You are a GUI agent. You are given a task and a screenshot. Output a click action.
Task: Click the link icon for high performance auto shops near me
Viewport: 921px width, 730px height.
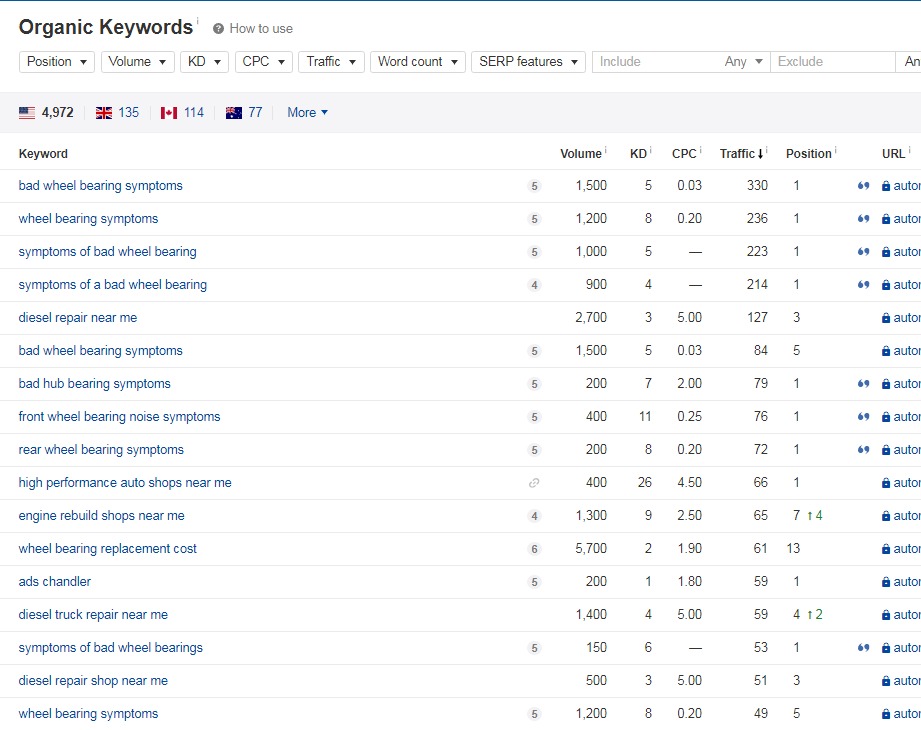click(x=534, y=483)
